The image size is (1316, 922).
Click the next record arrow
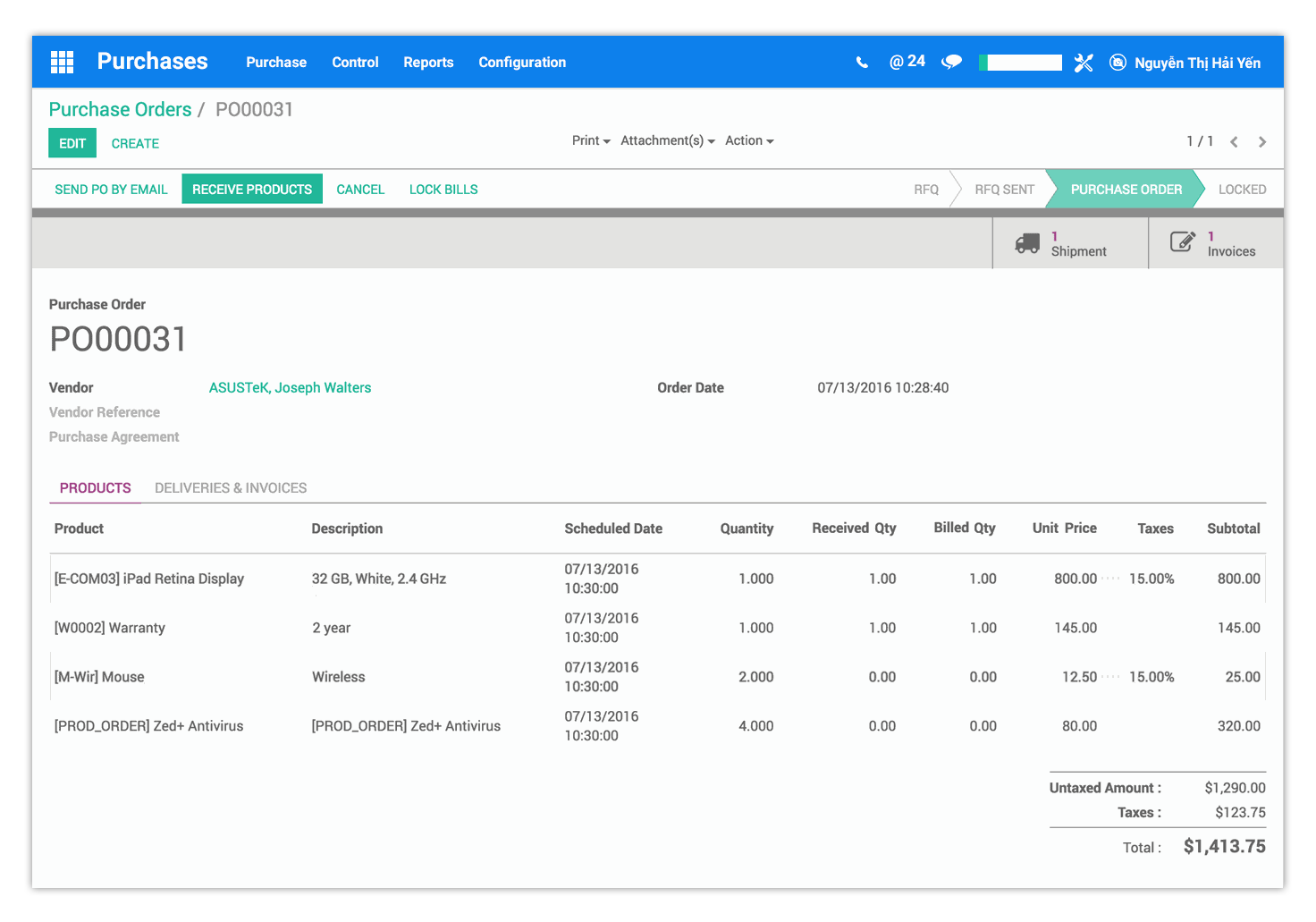pos(1262,141)
